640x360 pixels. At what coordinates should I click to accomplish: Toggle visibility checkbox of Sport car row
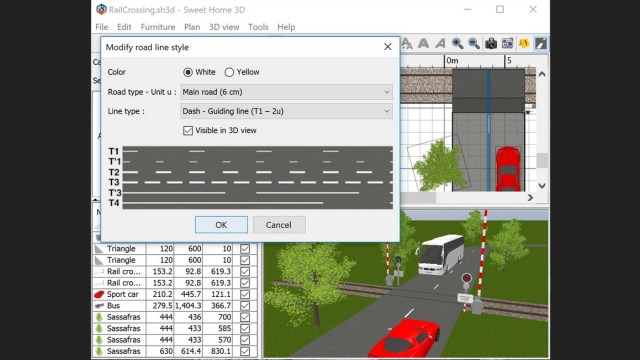[245, 294]
